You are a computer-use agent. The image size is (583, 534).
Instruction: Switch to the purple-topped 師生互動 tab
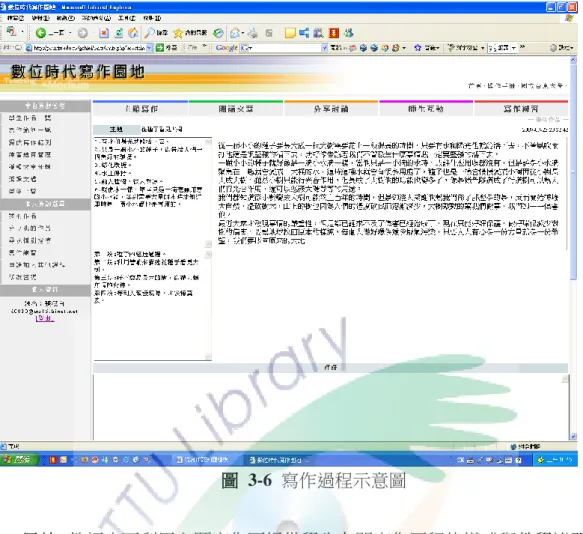426,109
